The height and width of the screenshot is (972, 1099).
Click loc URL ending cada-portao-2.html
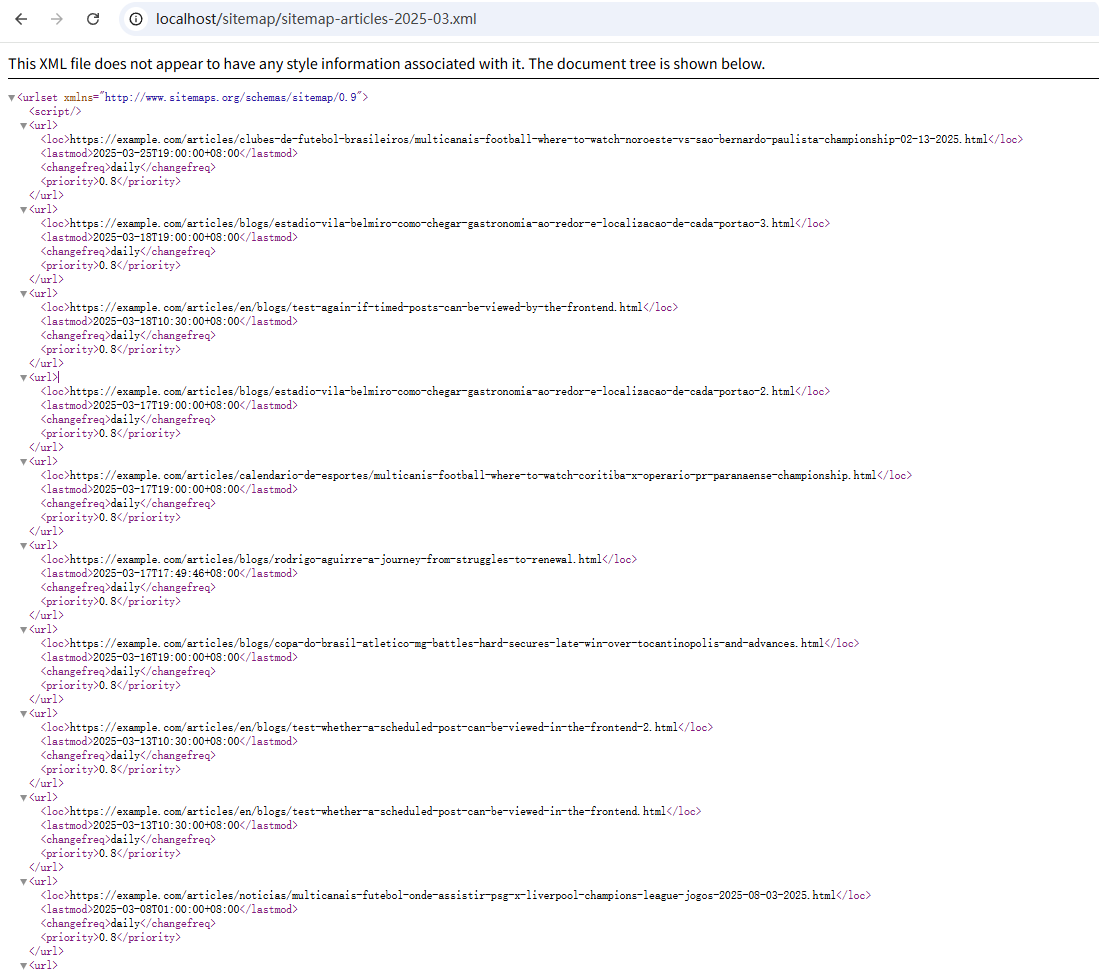(x=432, y=392)
